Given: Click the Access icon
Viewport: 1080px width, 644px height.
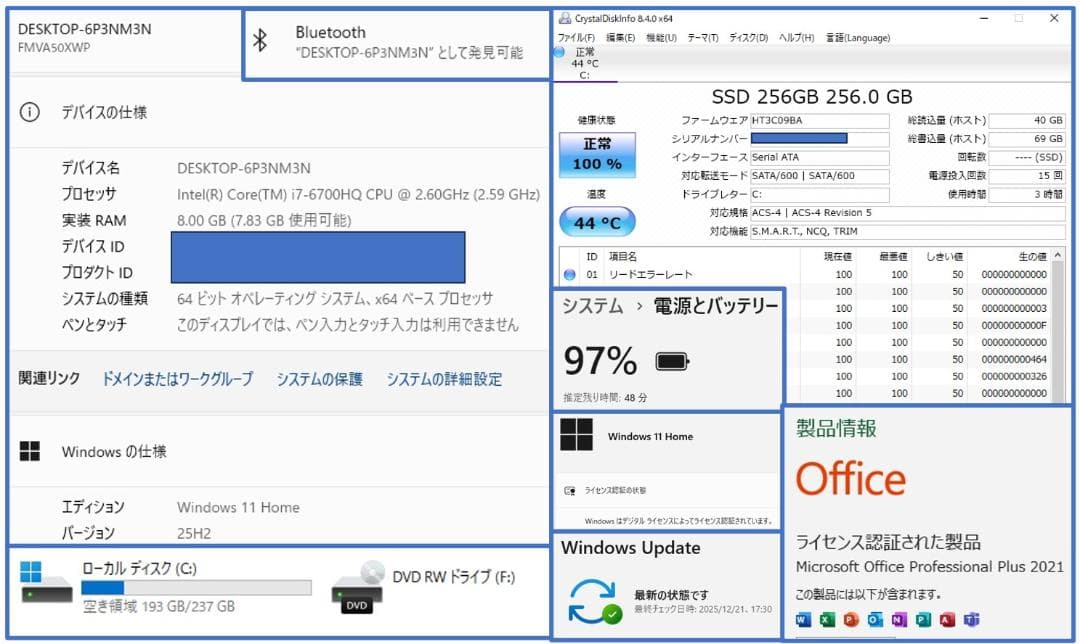Looking at the screenshot, I should pyautogui.click(x=946, y=619).
